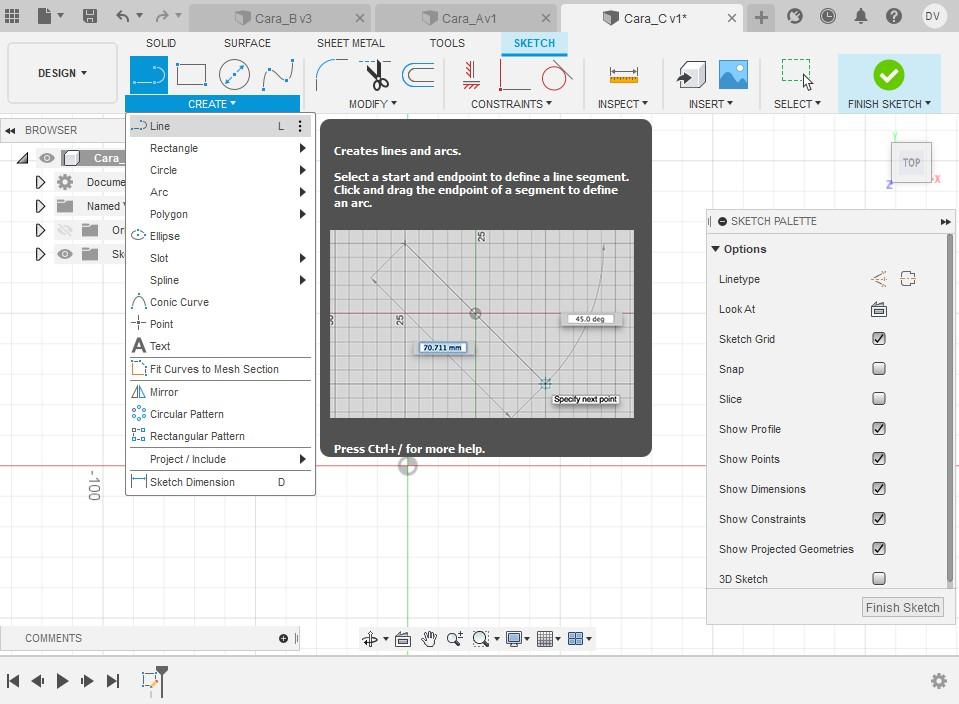The height and width of the screenshot is (704, 959).
Task: Click the Insert Canvas image icon
Action: click(733, 75)
